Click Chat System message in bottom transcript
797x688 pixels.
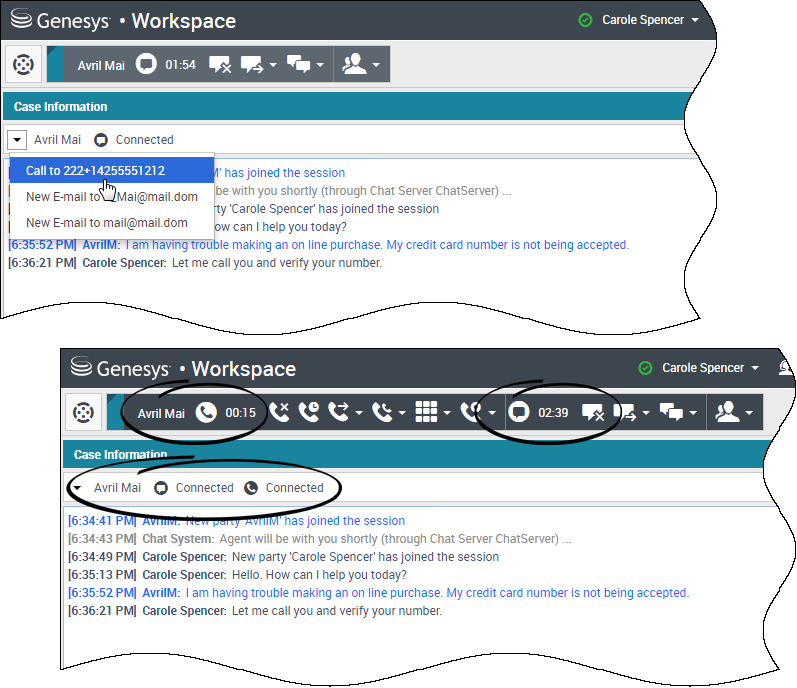[x=319, y=539]
